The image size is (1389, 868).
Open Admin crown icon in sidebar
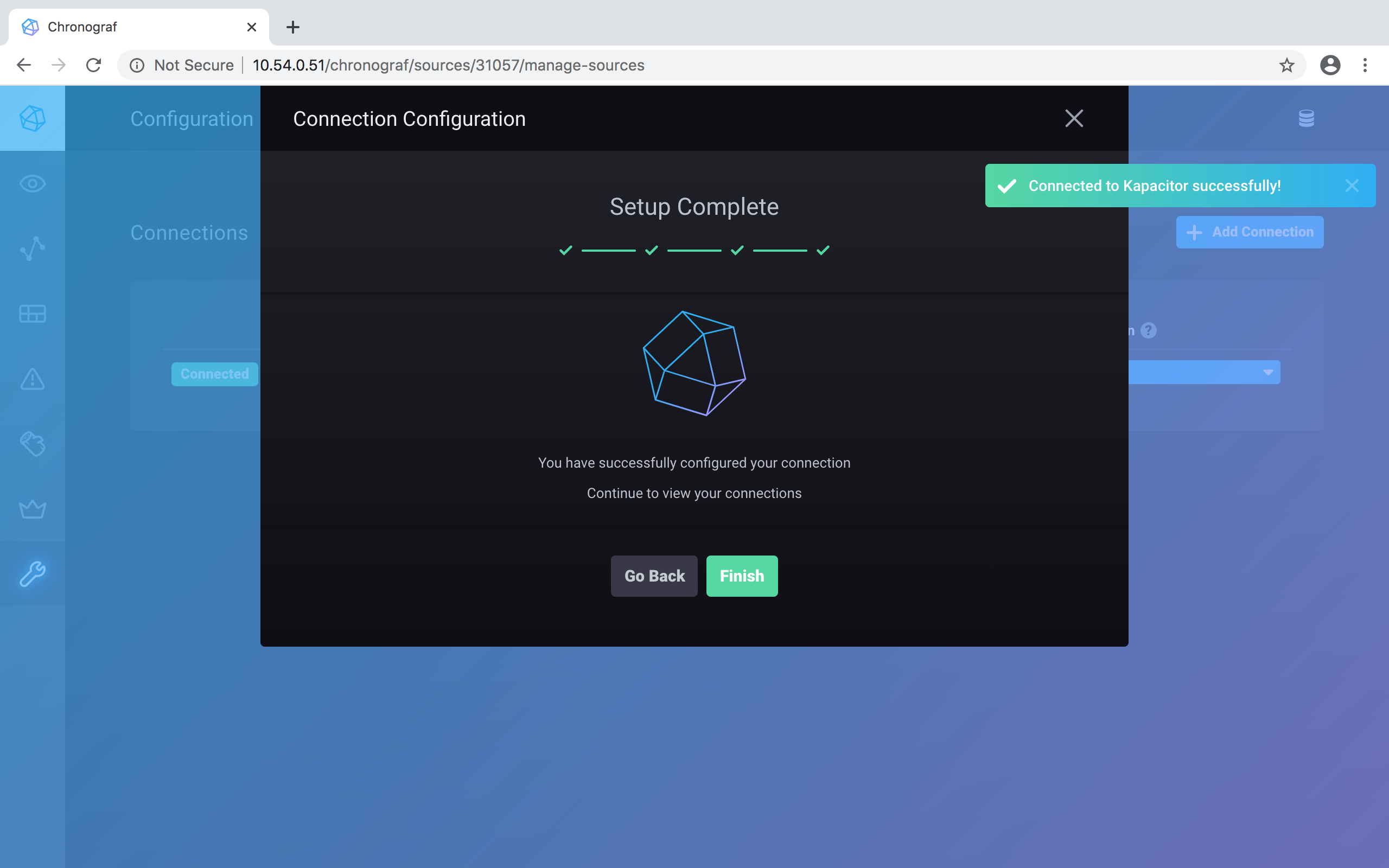[32, 509]
